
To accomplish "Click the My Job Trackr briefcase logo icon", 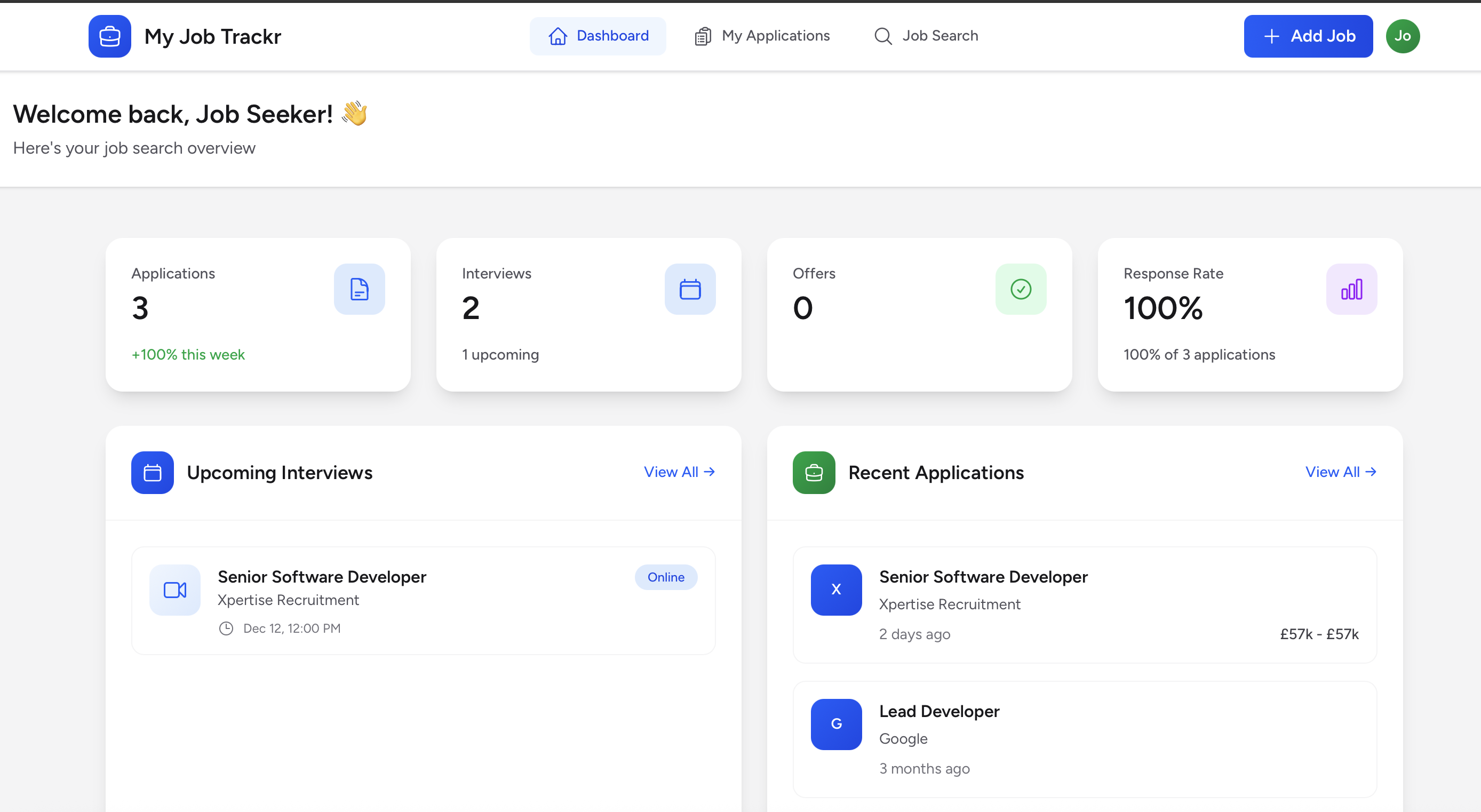I will pyautogui.click(x=109, y=36).
